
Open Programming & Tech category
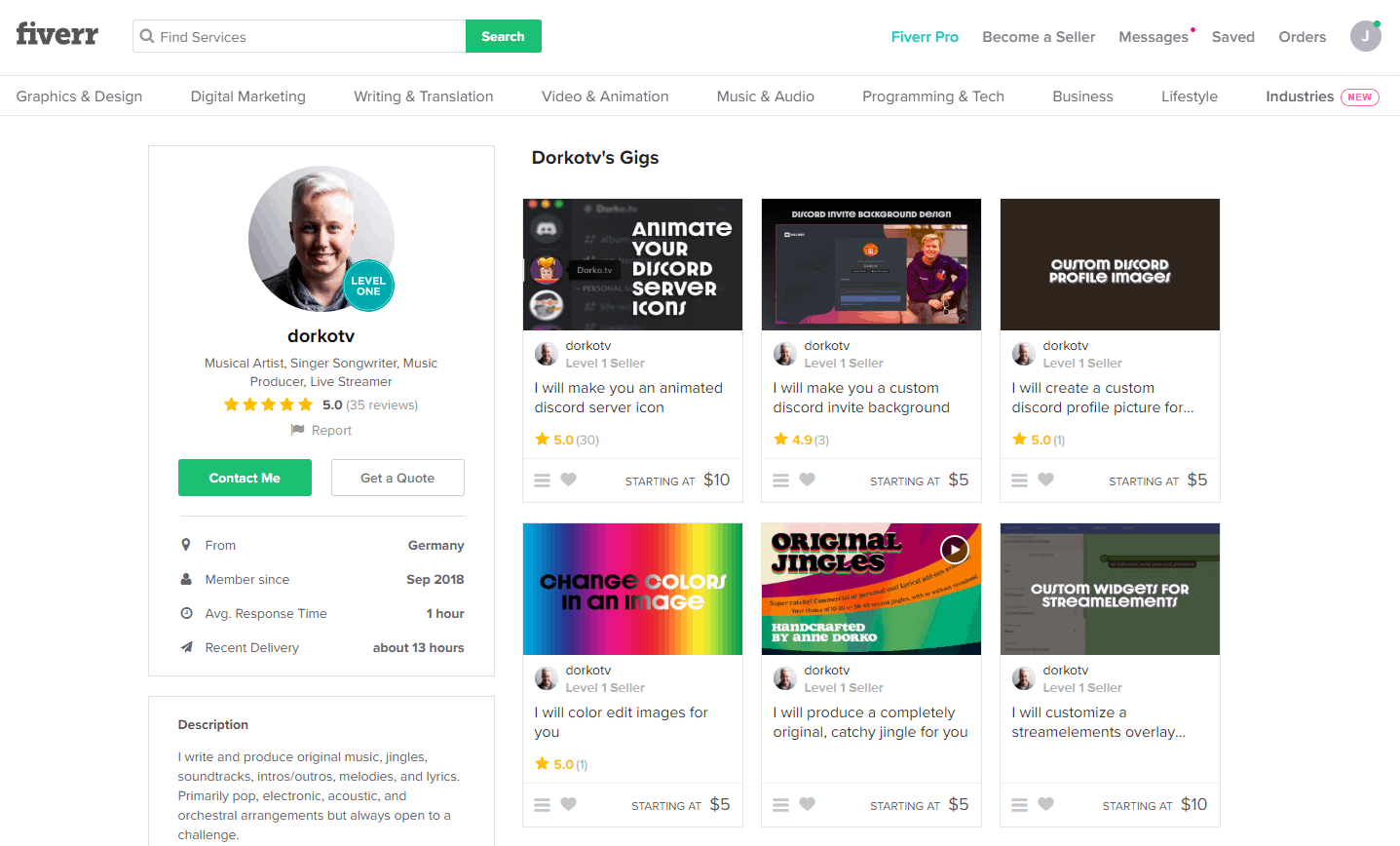932,96
